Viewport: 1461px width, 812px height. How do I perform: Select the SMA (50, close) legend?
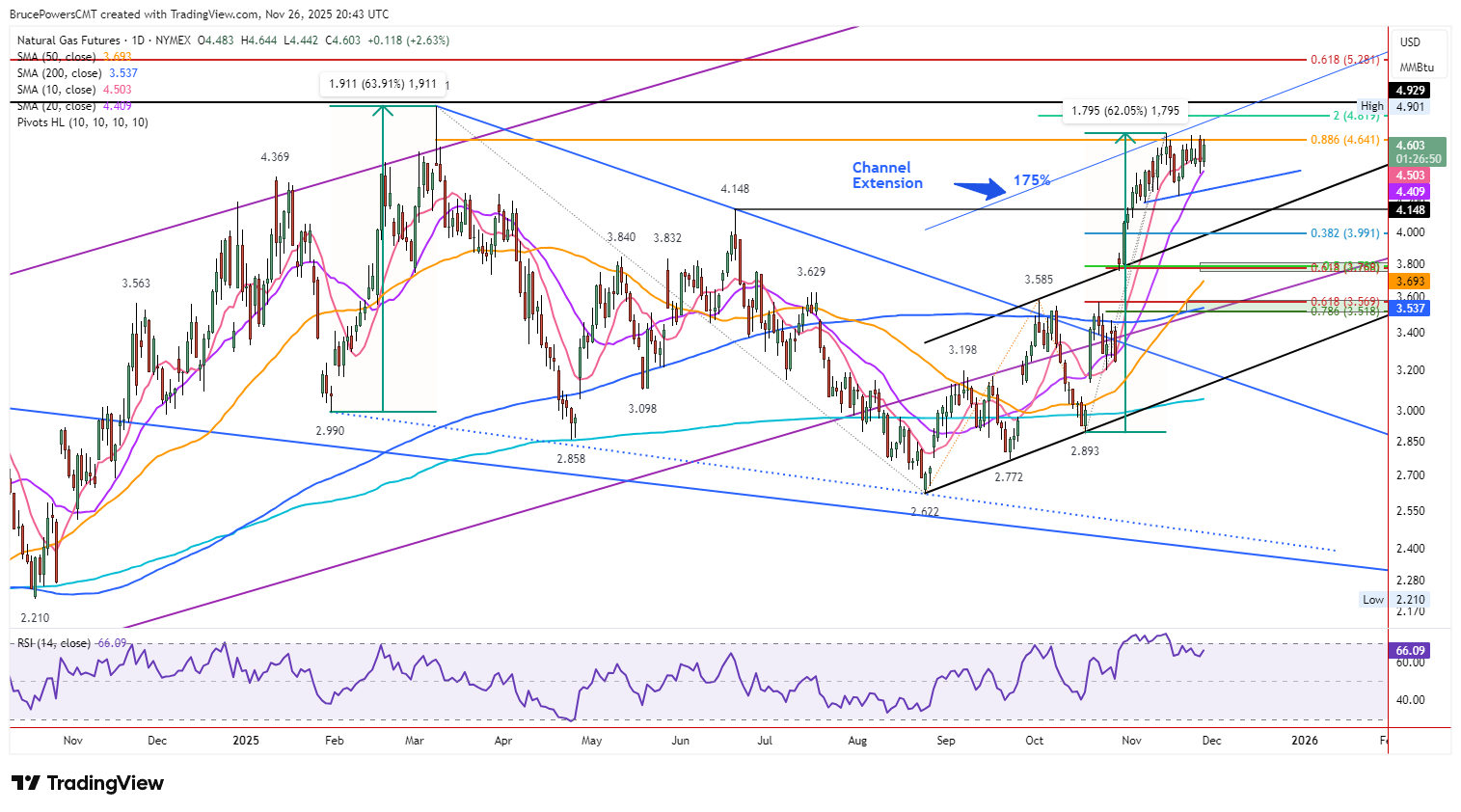pos(59,57)
